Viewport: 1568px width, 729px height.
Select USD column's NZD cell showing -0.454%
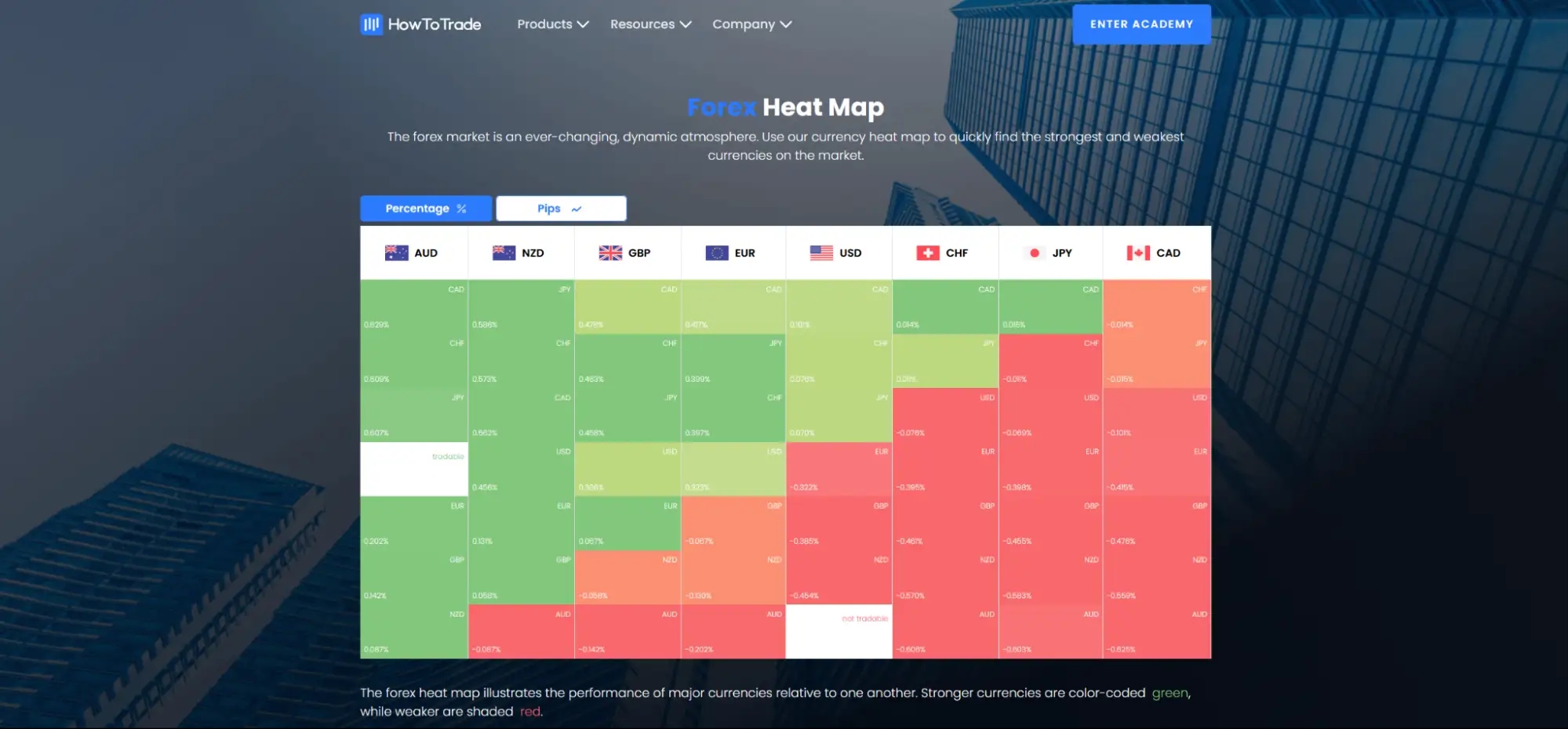coord(839,577)
